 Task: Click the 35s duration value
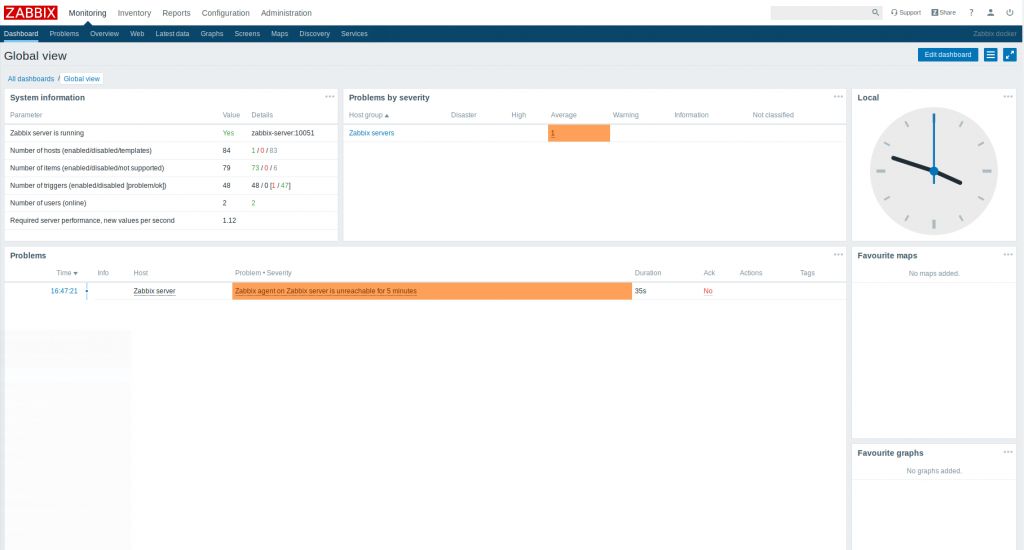[x=640, y=291]
